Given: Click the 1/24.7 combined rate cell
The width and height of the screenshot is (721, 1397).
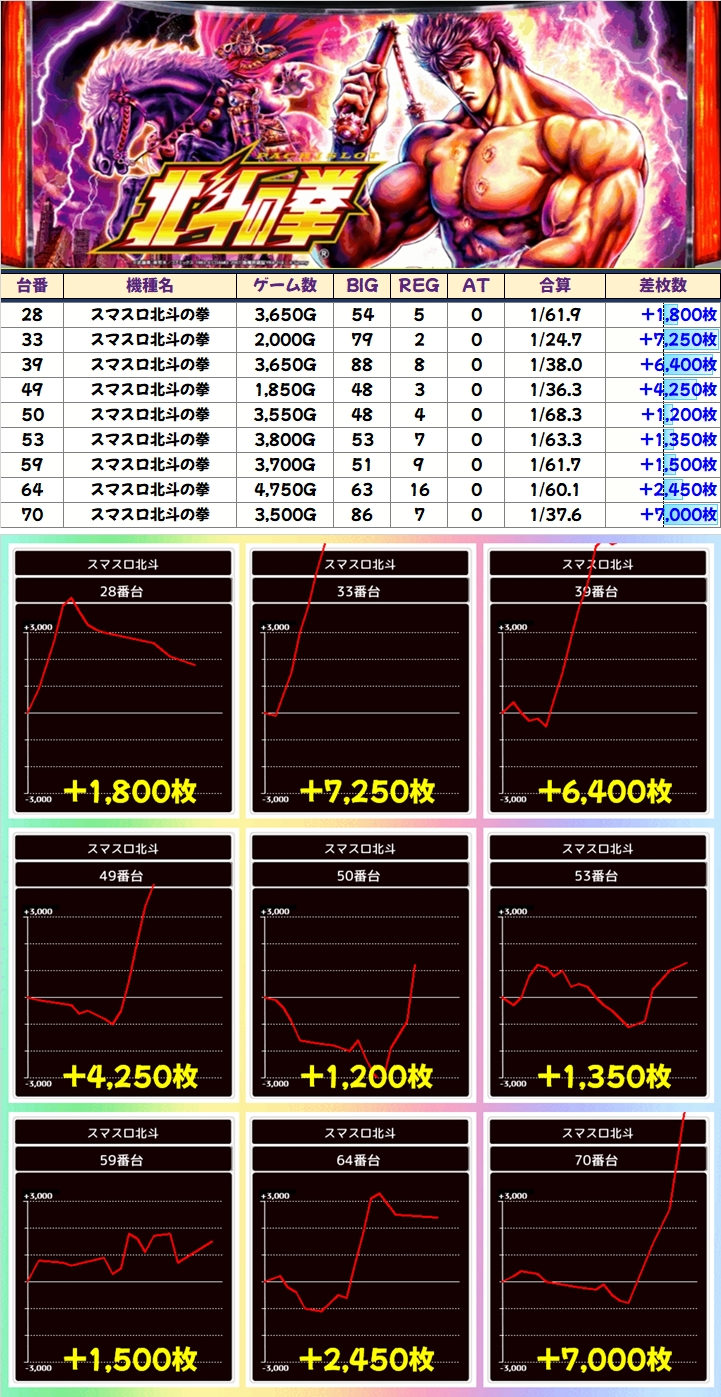Looking at the screenshot, I should click(555, 339).
